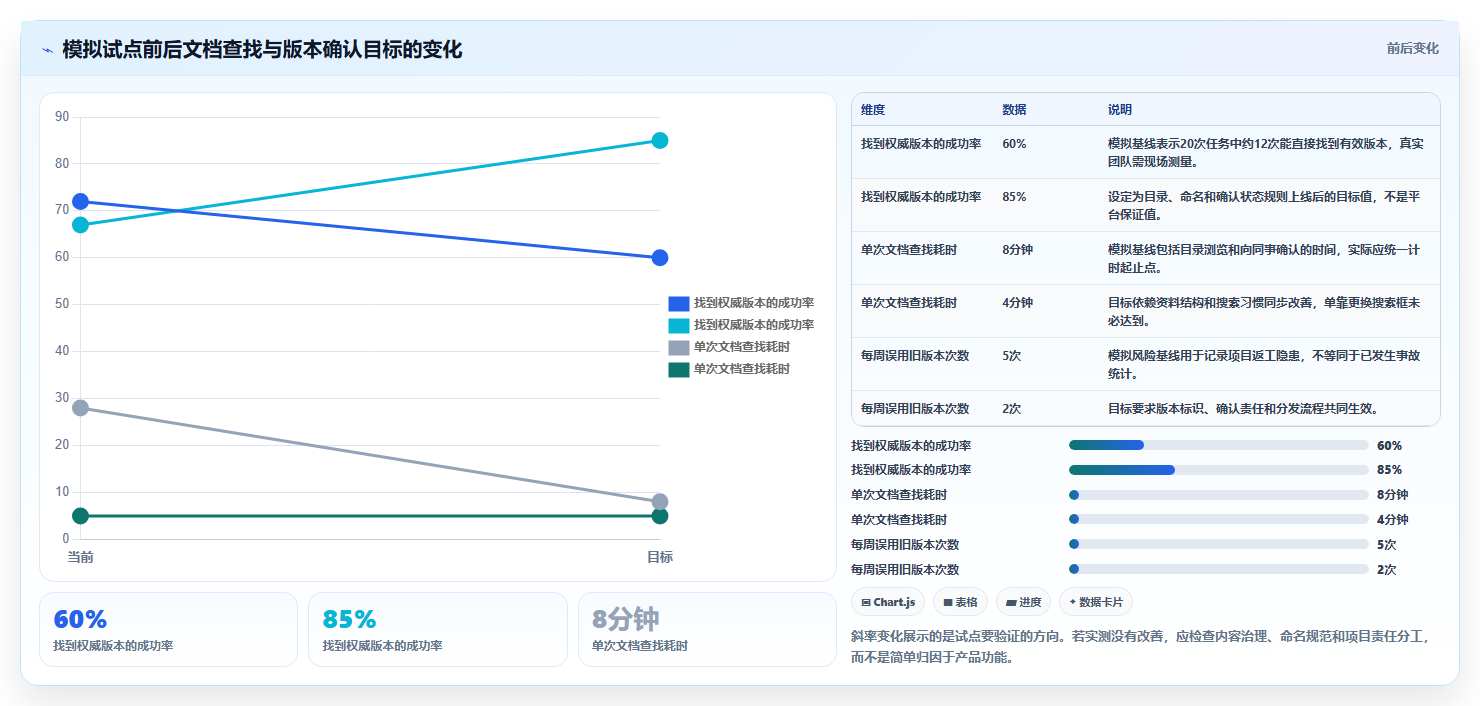
Task: Click the description starting 模拟风险基线
Action: click(1265, 365)
